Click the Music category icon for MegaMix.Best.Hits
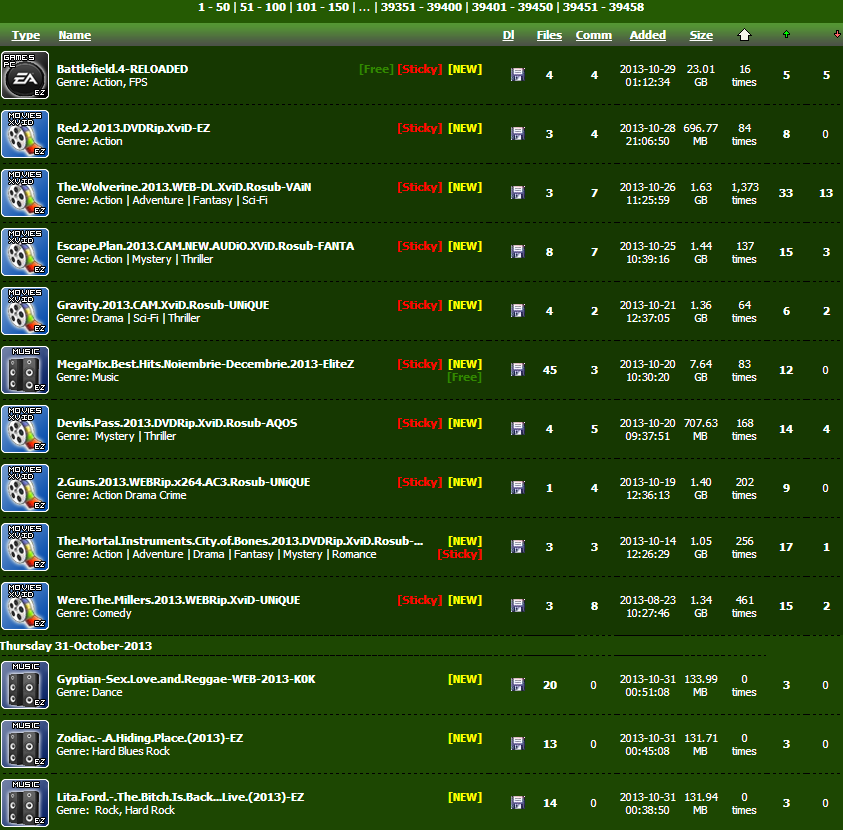This screenshot has height=830, width=843. click(x=25, y=370)
